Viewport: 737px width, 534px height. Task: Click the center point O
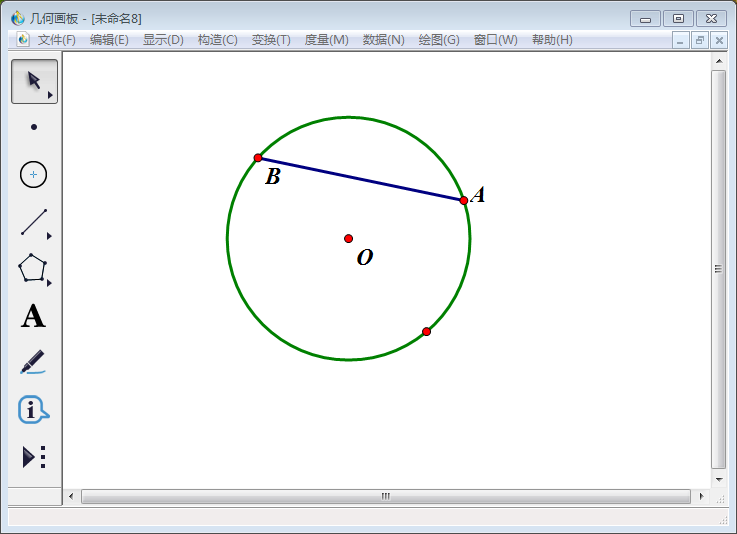point(349,238)
